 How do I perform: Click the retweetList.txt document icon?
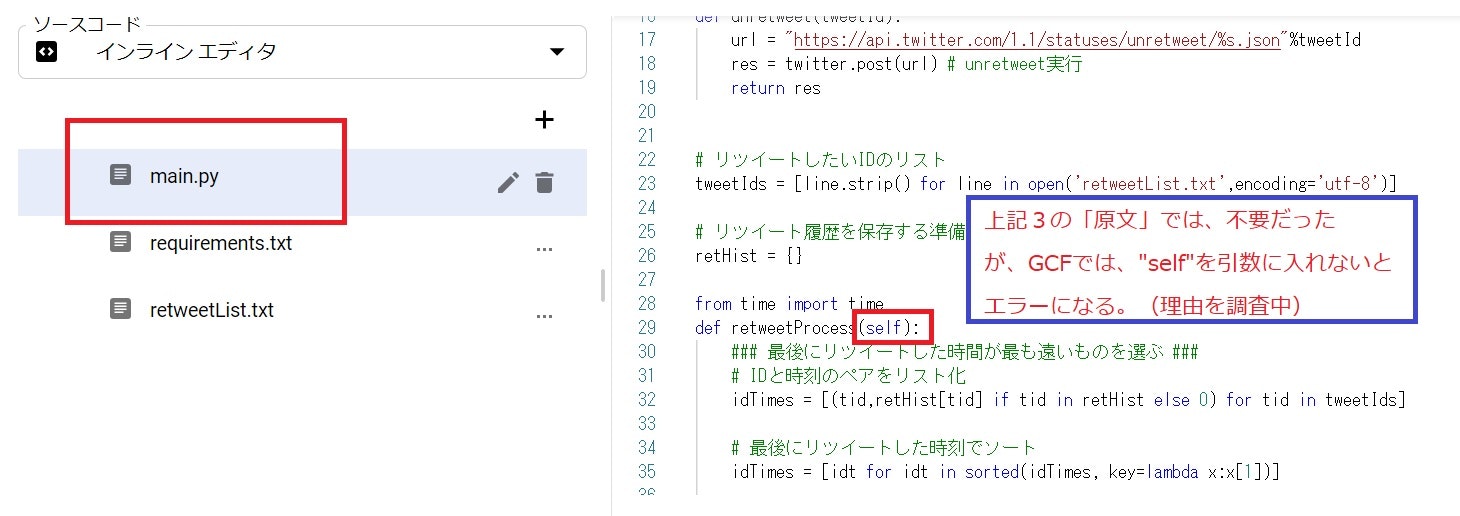pos(120,309)
